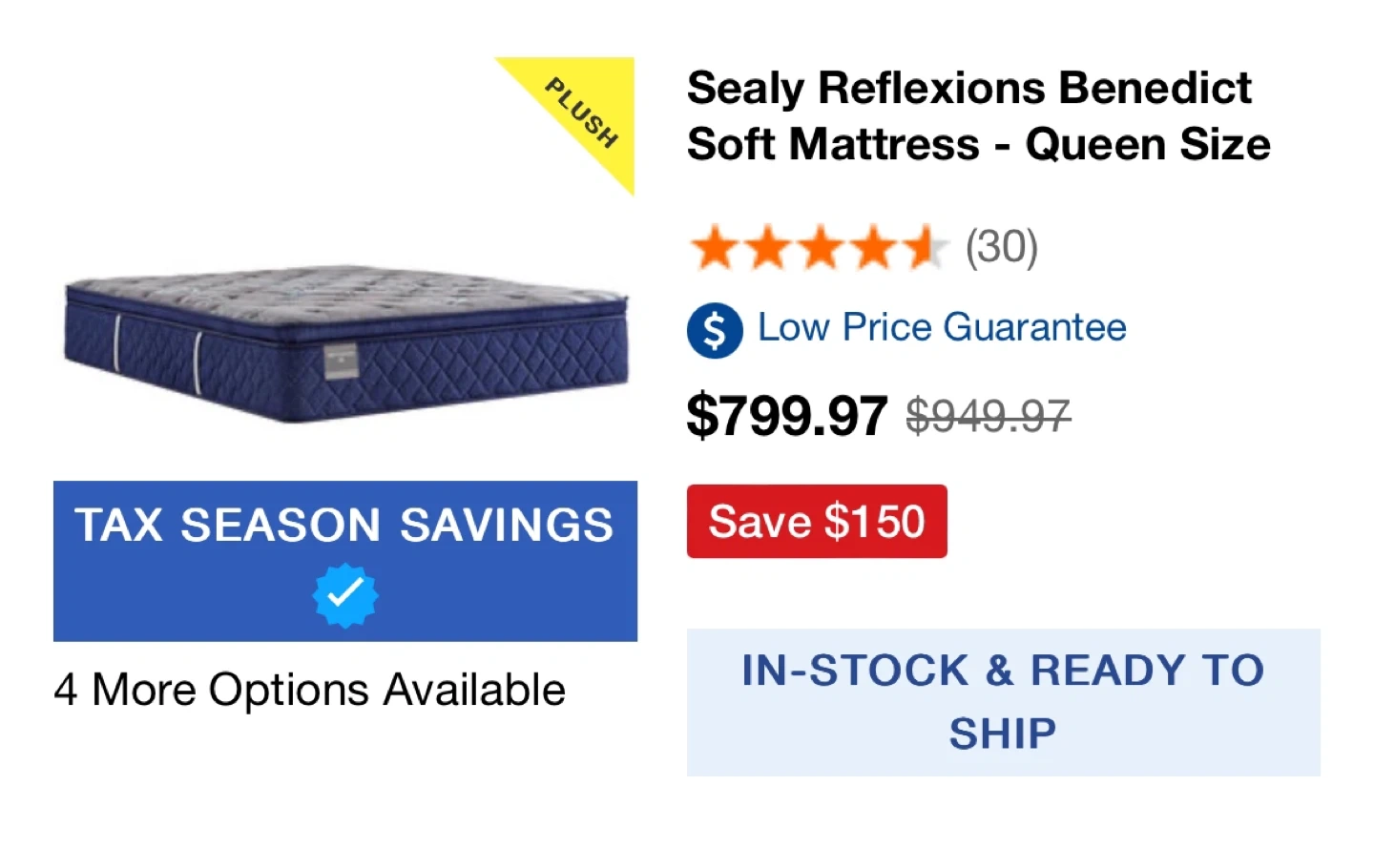Click the second orange rating star

coord(766,248)
